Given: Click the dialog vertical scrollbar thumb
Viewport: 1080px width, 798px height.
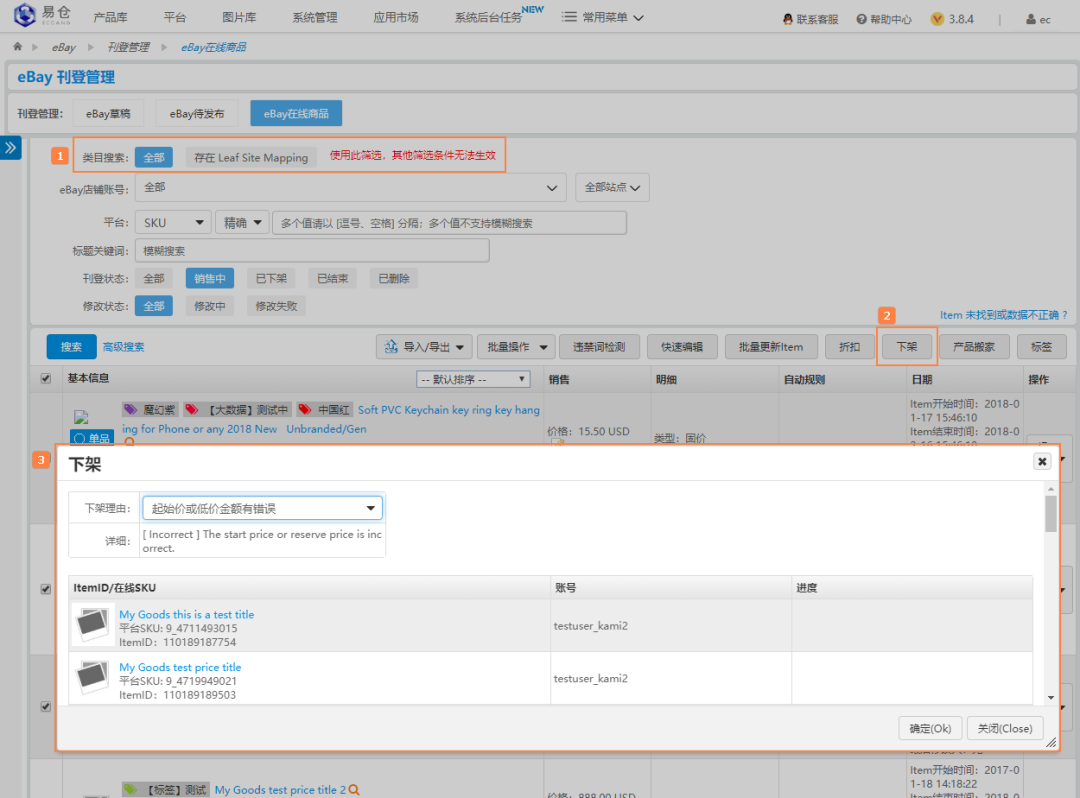Looking at the screenshot, I should click(x=1050, y=514).
